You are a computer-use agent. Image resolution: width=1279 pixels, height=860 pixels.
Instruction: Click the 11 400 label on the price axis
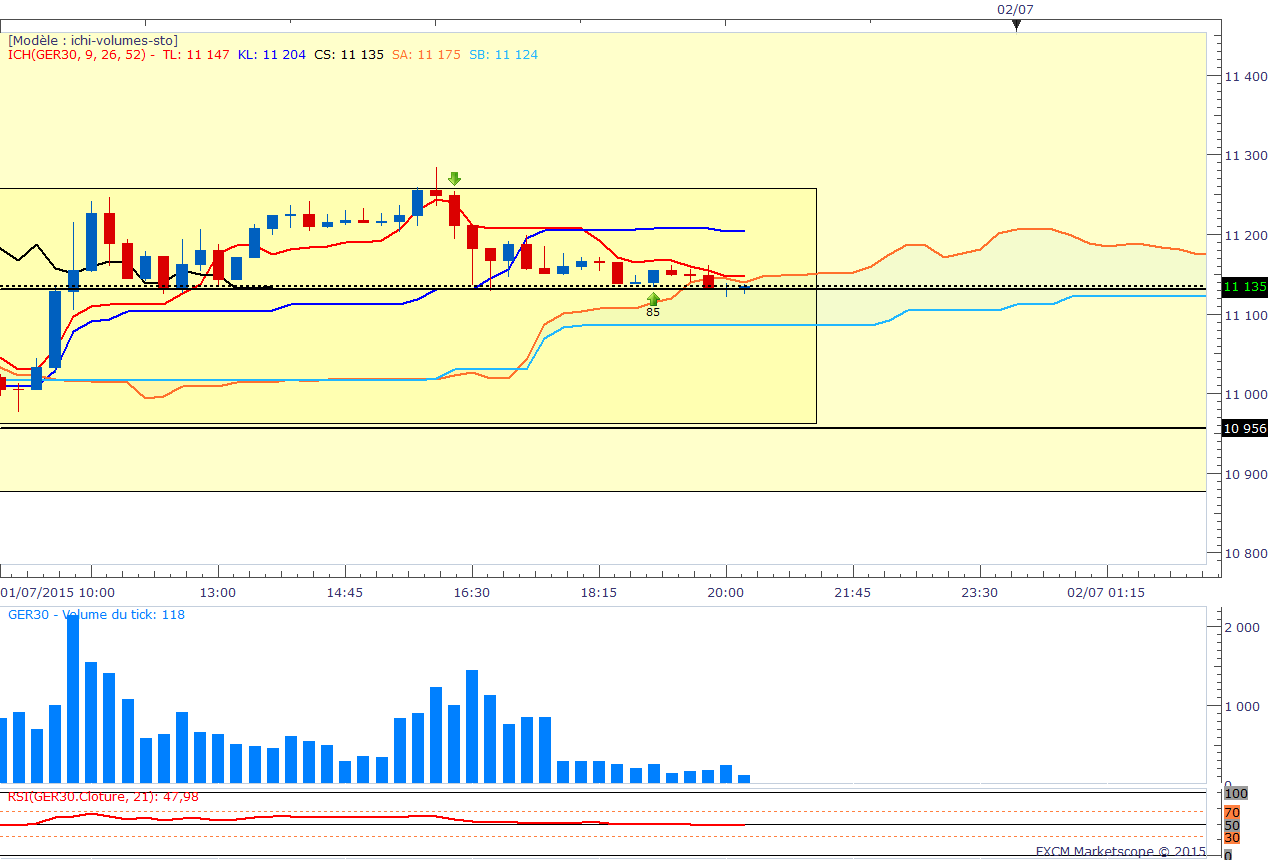point(1245,76)
